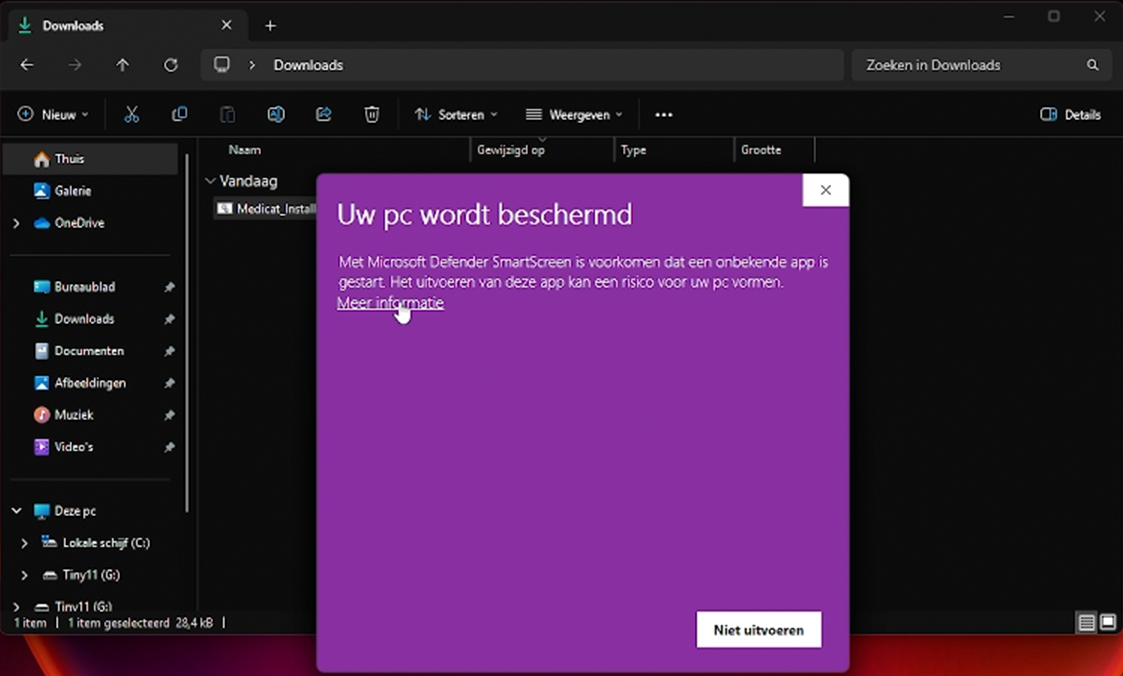Click the Rename icon in toolbar
The image size is (1123, 676).
coord(276,115)
